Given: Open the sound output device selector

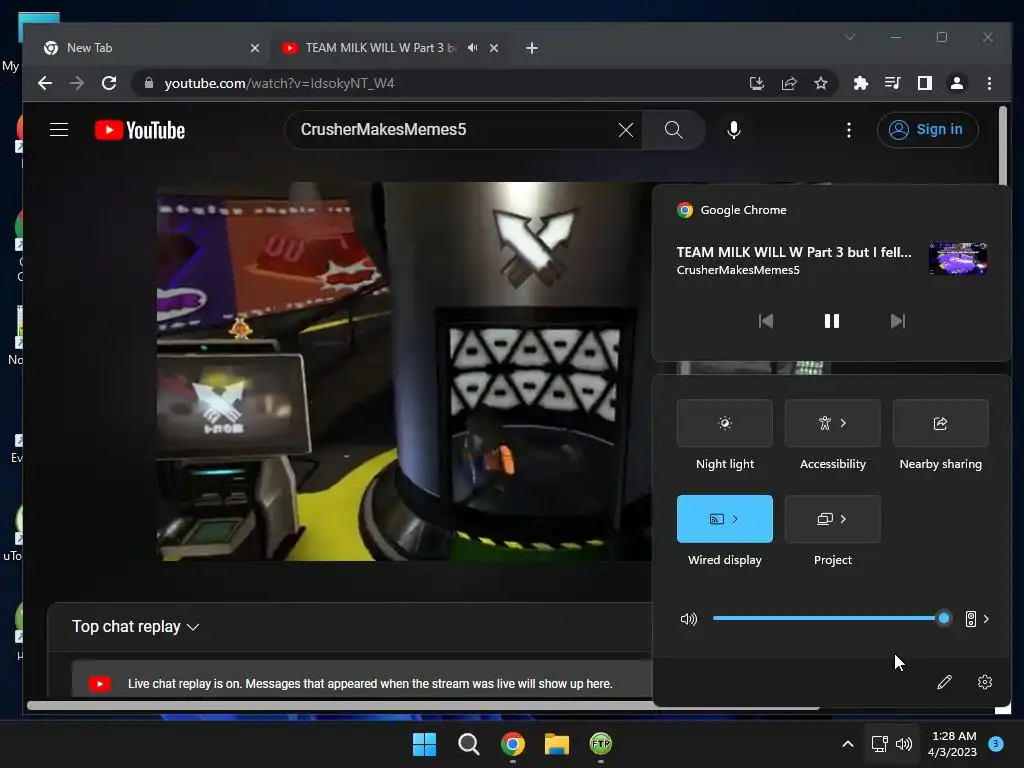Looking at the screenshot, I should pos(977,618).
